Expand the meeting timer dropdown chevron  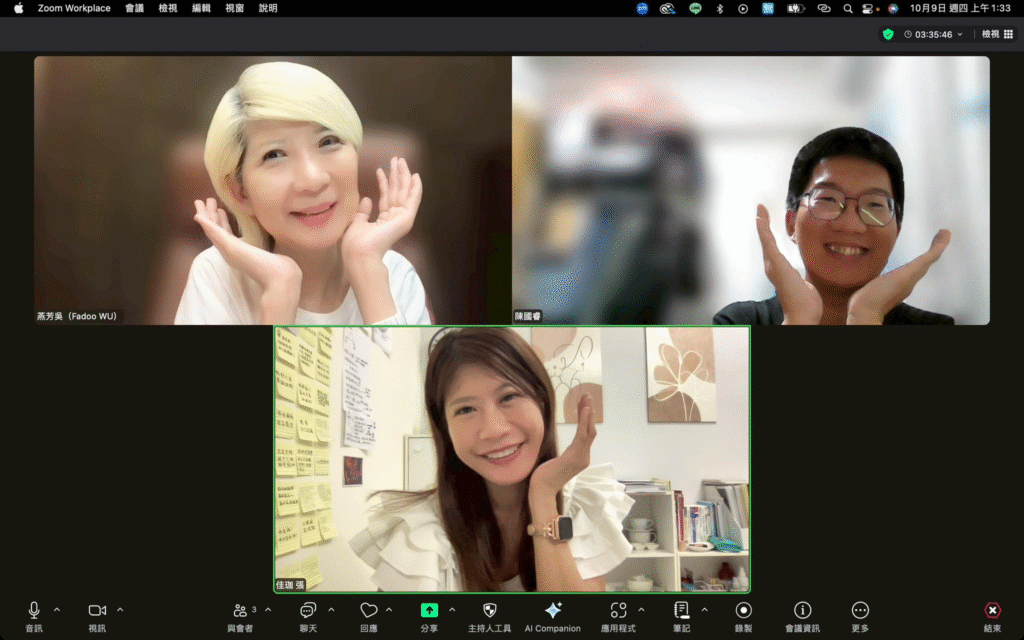[960, 34]
